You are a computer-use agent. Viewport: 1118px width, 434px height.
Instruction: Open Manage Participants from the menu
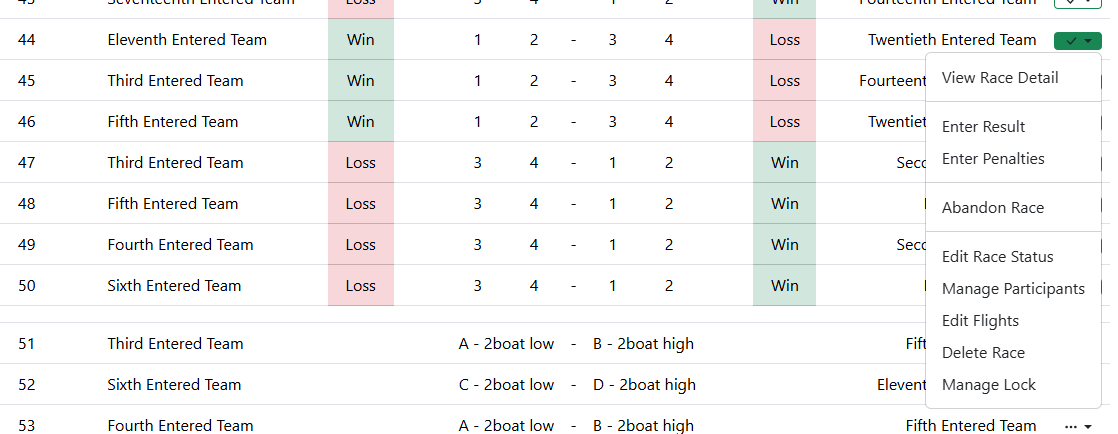pyautogui.click(x=1013, y=289)
